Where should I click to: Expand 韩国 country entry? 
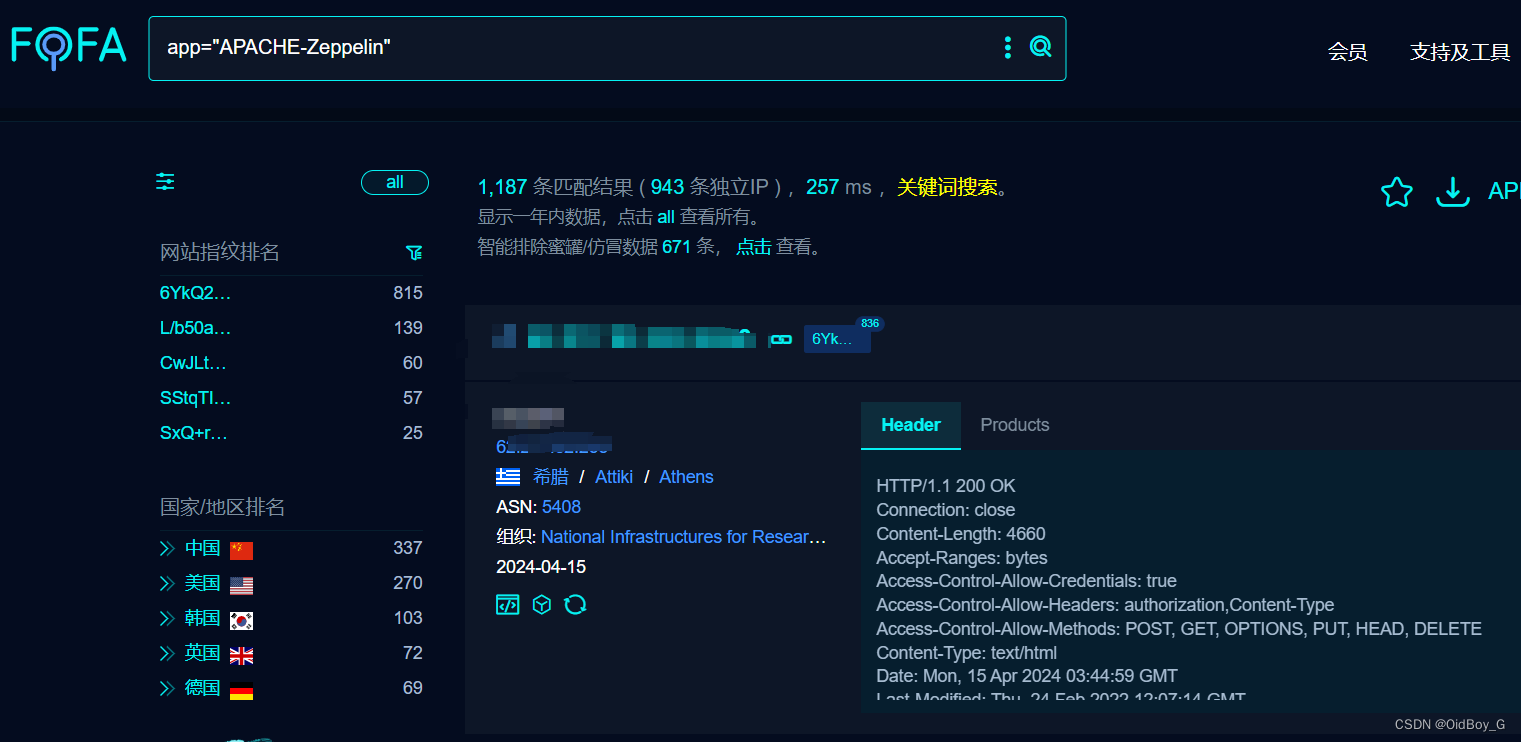(x=167, y=618)
